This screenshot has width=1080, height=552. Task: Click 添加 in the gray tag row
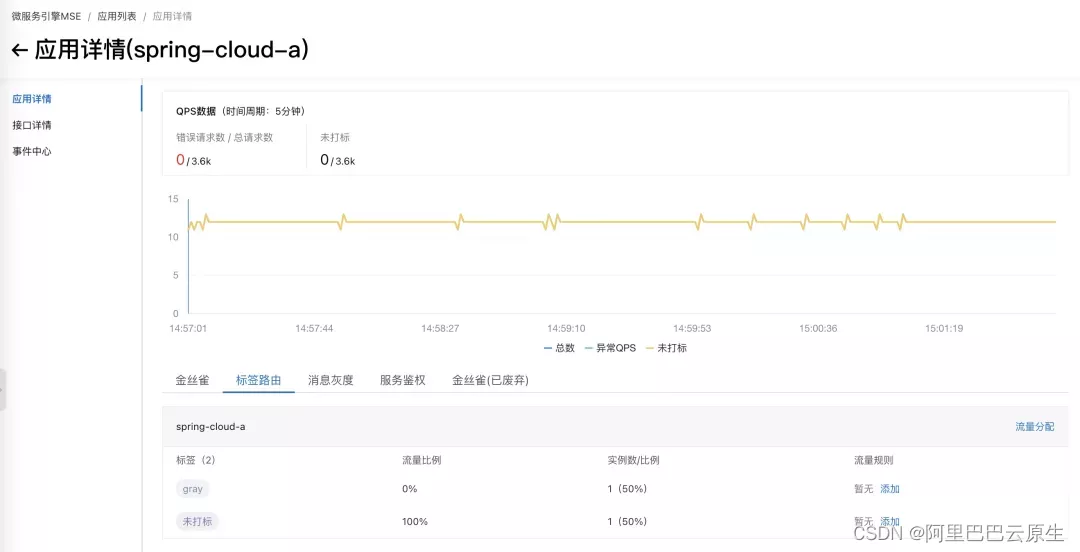[x=890, y=489]
